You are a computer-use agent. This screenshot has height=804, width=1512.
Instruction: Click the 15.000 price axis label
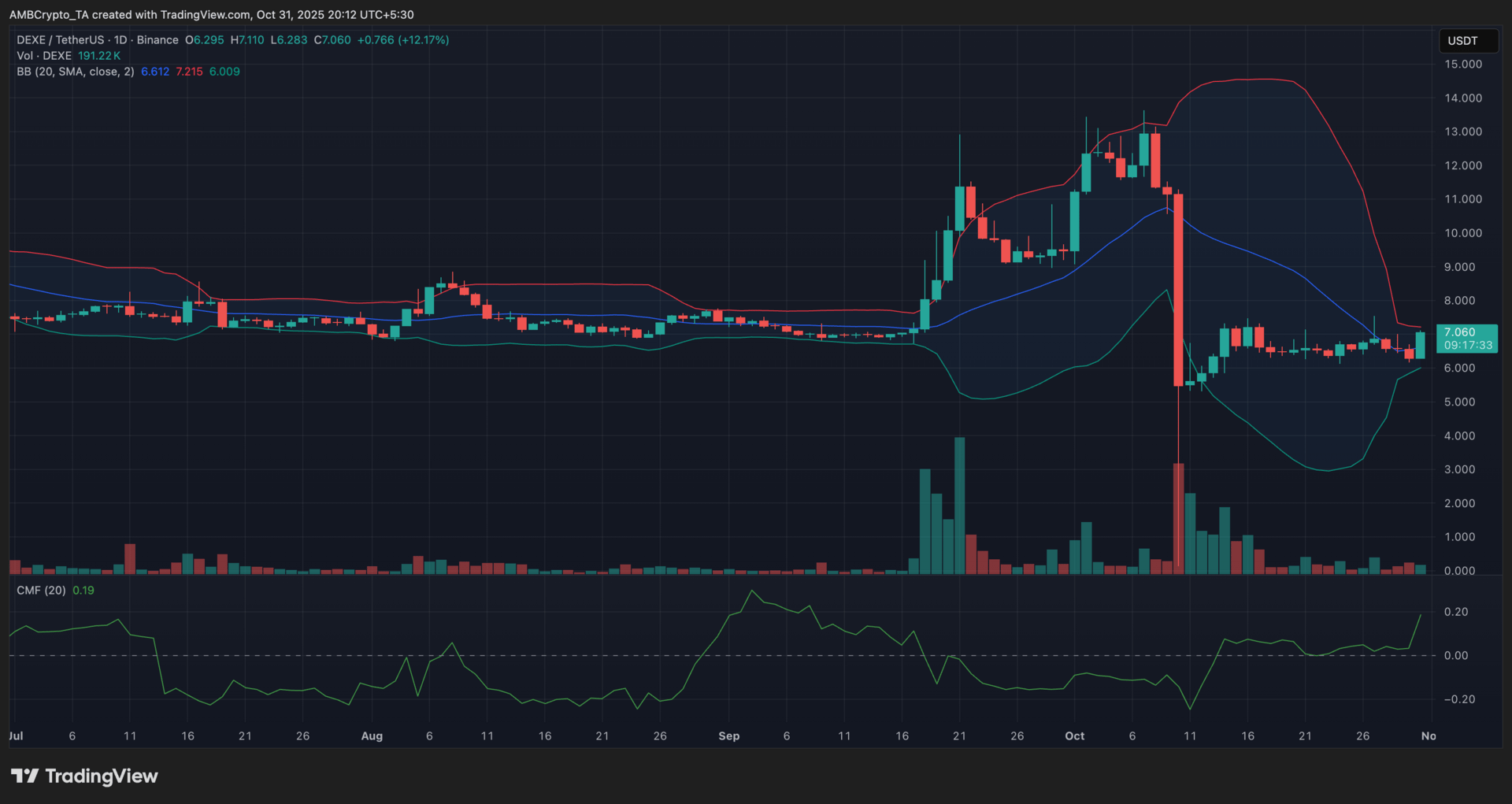tap(1463, 65)
